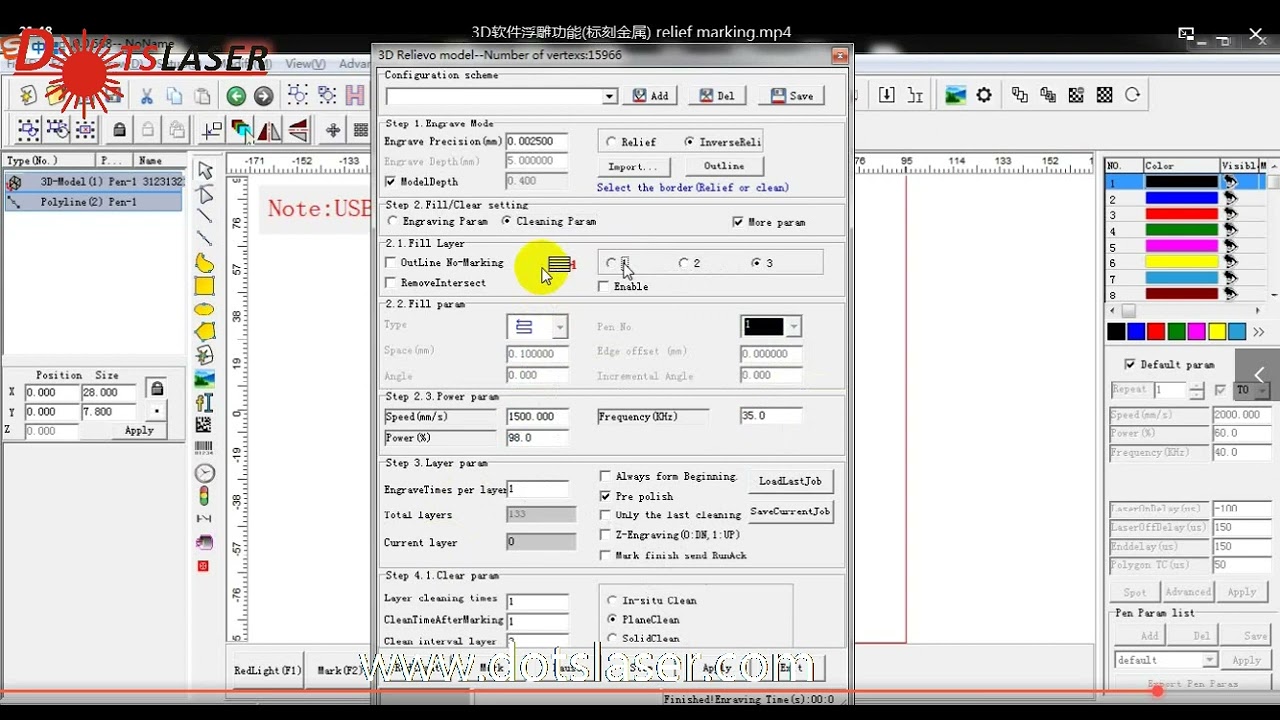Viewport: 1280px width, 720px height.
Task: Click the Import... button
Action: [633, 166]
